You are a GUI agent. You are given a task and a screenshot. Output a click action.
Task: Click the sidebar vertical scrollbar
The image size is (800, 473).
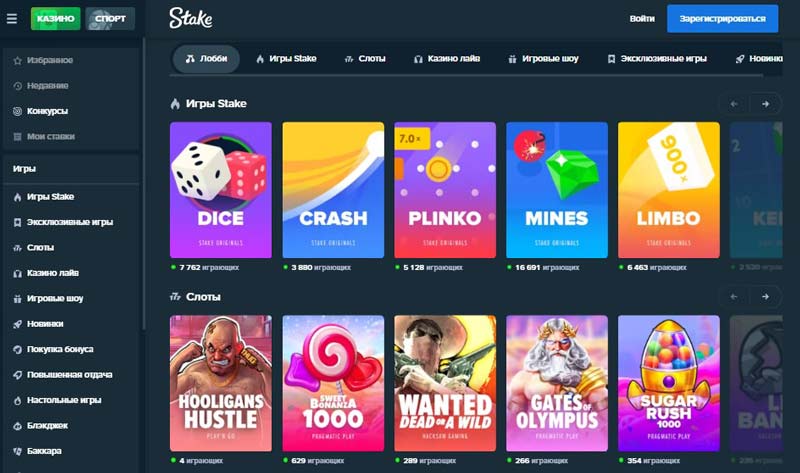pos(143,184)
